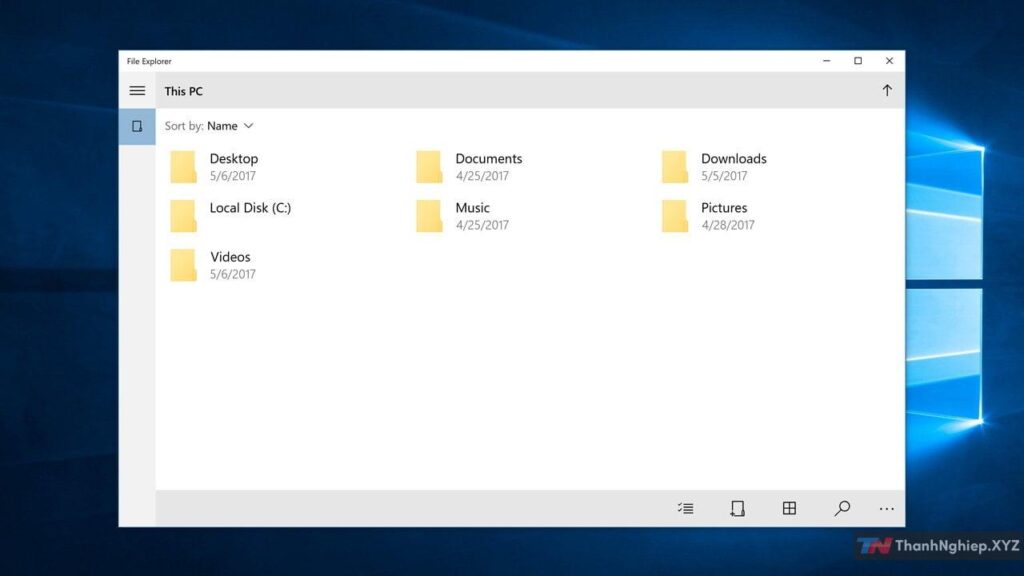Switch to grid view layout
Viewport: 1024px width, 576px height.
(x=789, y=508)
